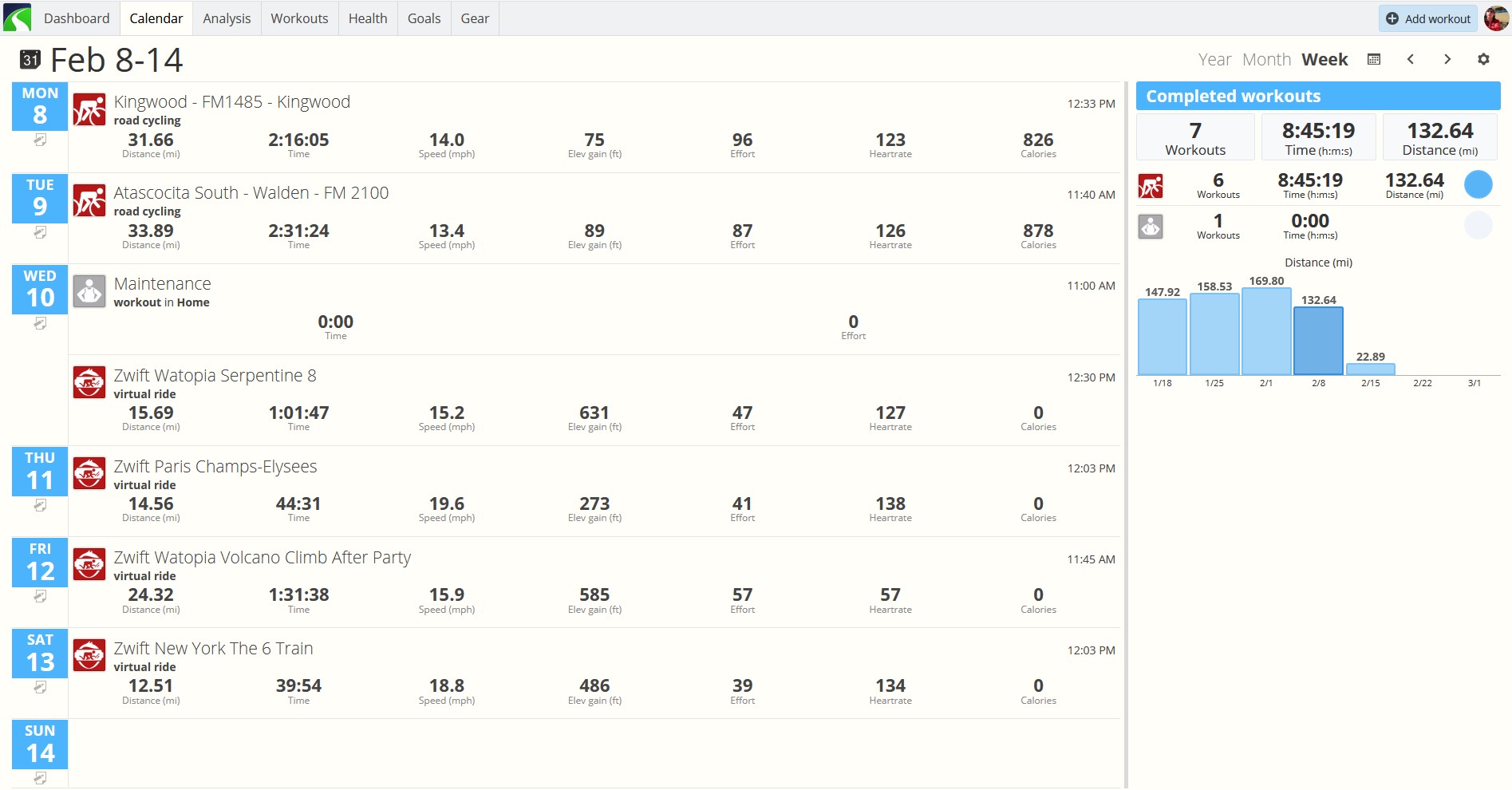1512x790 pixels.
Task: Select the Calendar tab
Action: pos(156,18)
